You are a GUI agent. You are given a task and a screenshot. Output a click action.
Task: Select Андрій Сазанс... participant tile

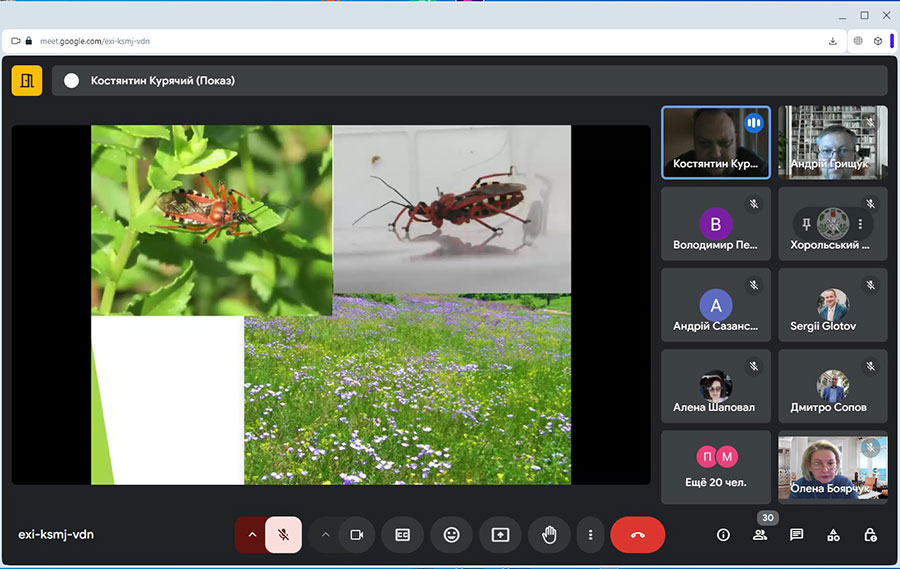[x=716, y=305]
